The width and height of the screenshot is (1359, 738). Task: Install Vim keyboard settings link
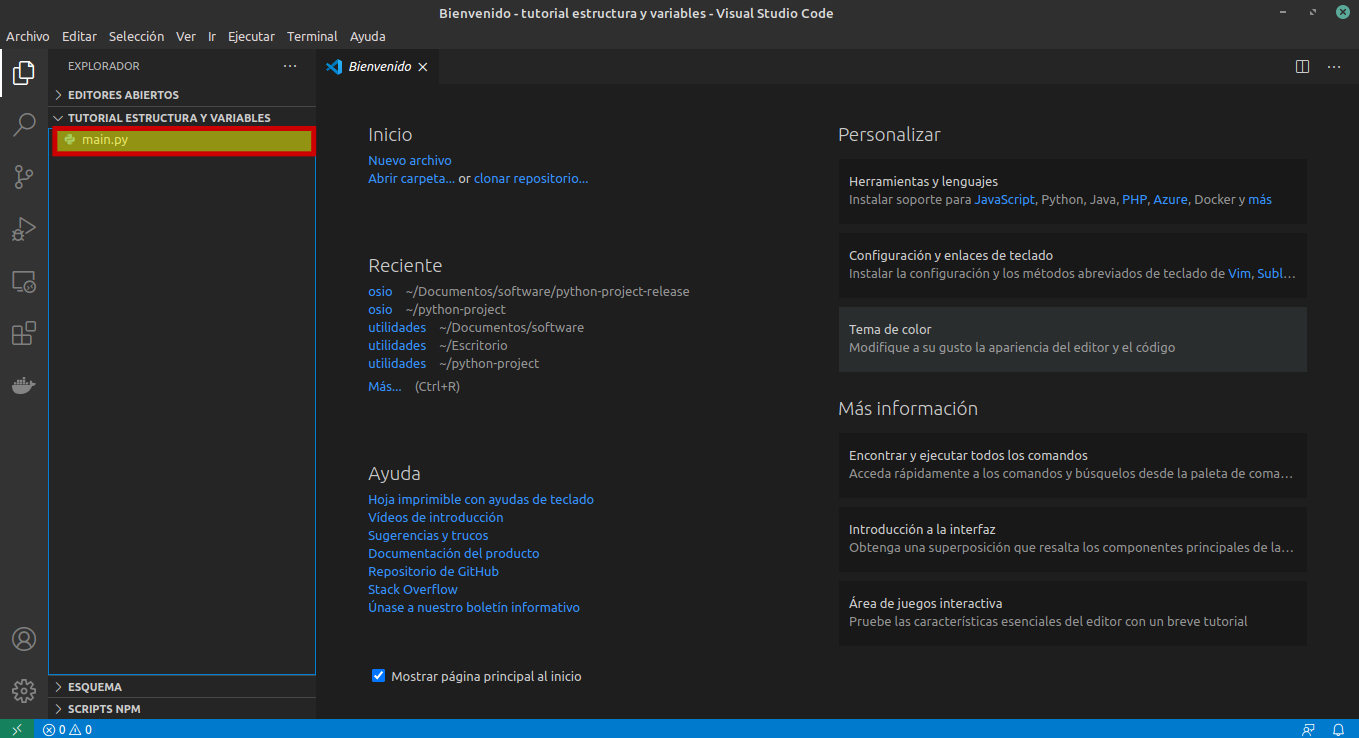point(1239,273)
